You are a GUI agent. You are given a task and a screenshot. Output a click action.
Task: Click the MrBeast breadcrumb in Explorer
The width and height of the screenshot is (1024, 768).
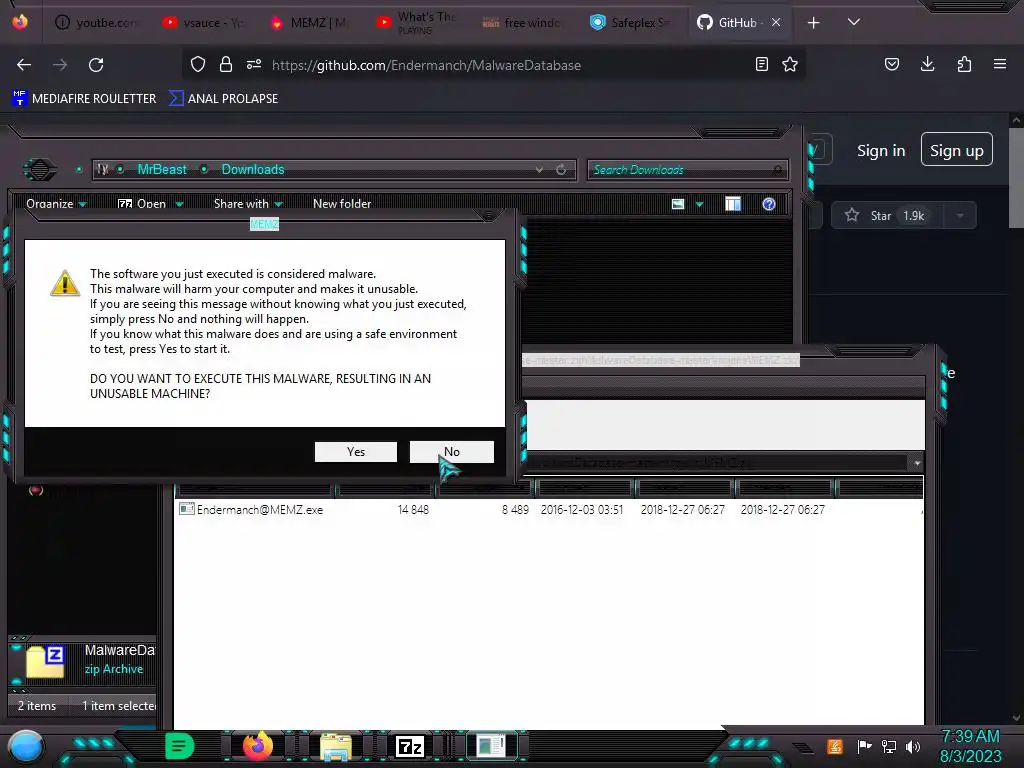tap(162, 169)
